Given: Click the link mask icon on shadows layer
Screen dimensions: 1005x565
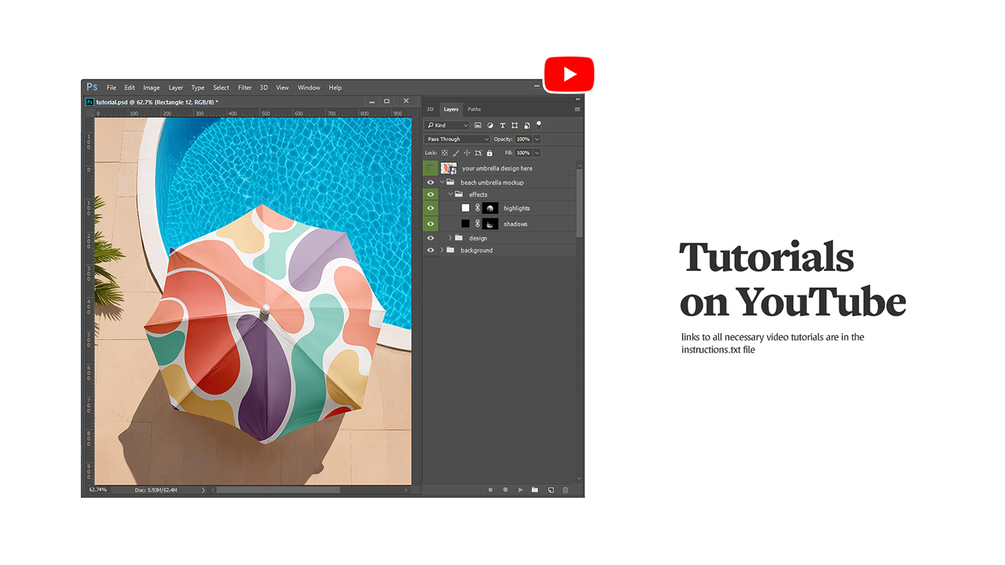Looking at the screenshot, I should (x=478, y=224).
